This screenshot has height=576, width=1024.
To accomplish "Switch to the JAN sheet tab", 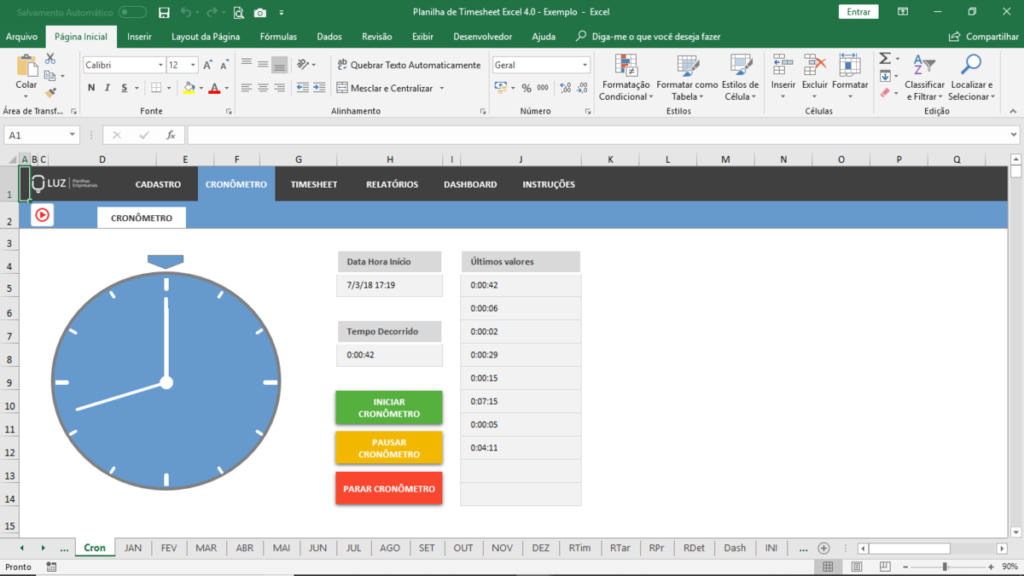I will point(133,548).
